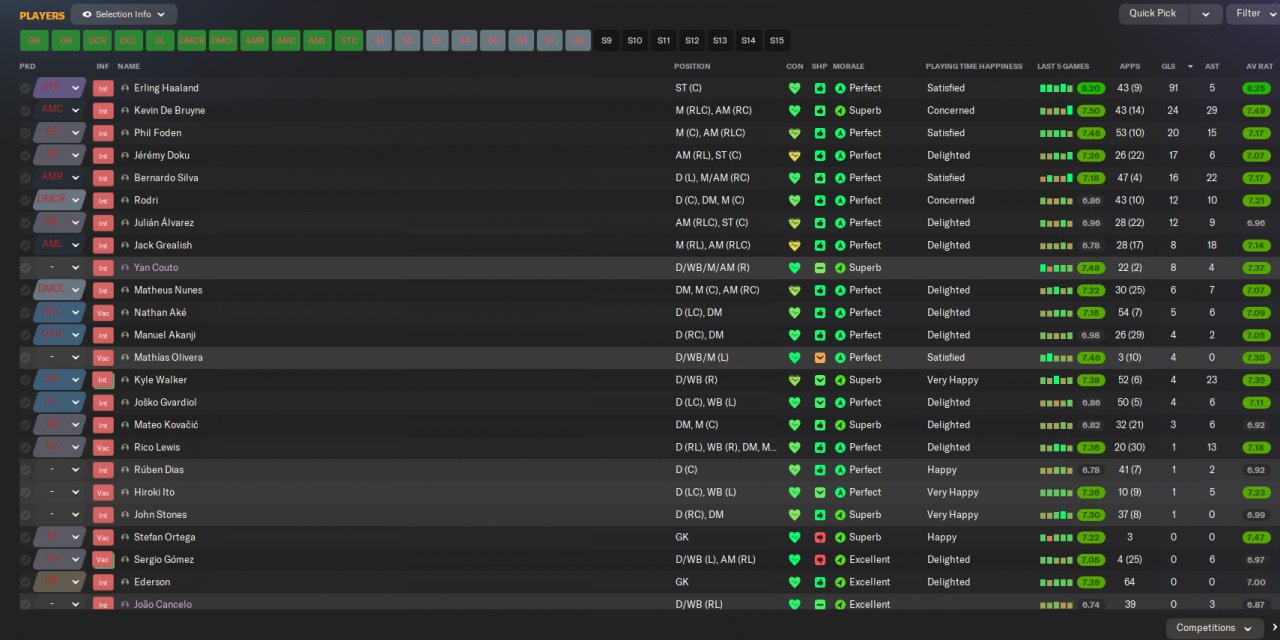The width and height of the screenshot is (1280, 640).
Task: Click the Vac info badge for Nathan Aké
Action: 103,312
